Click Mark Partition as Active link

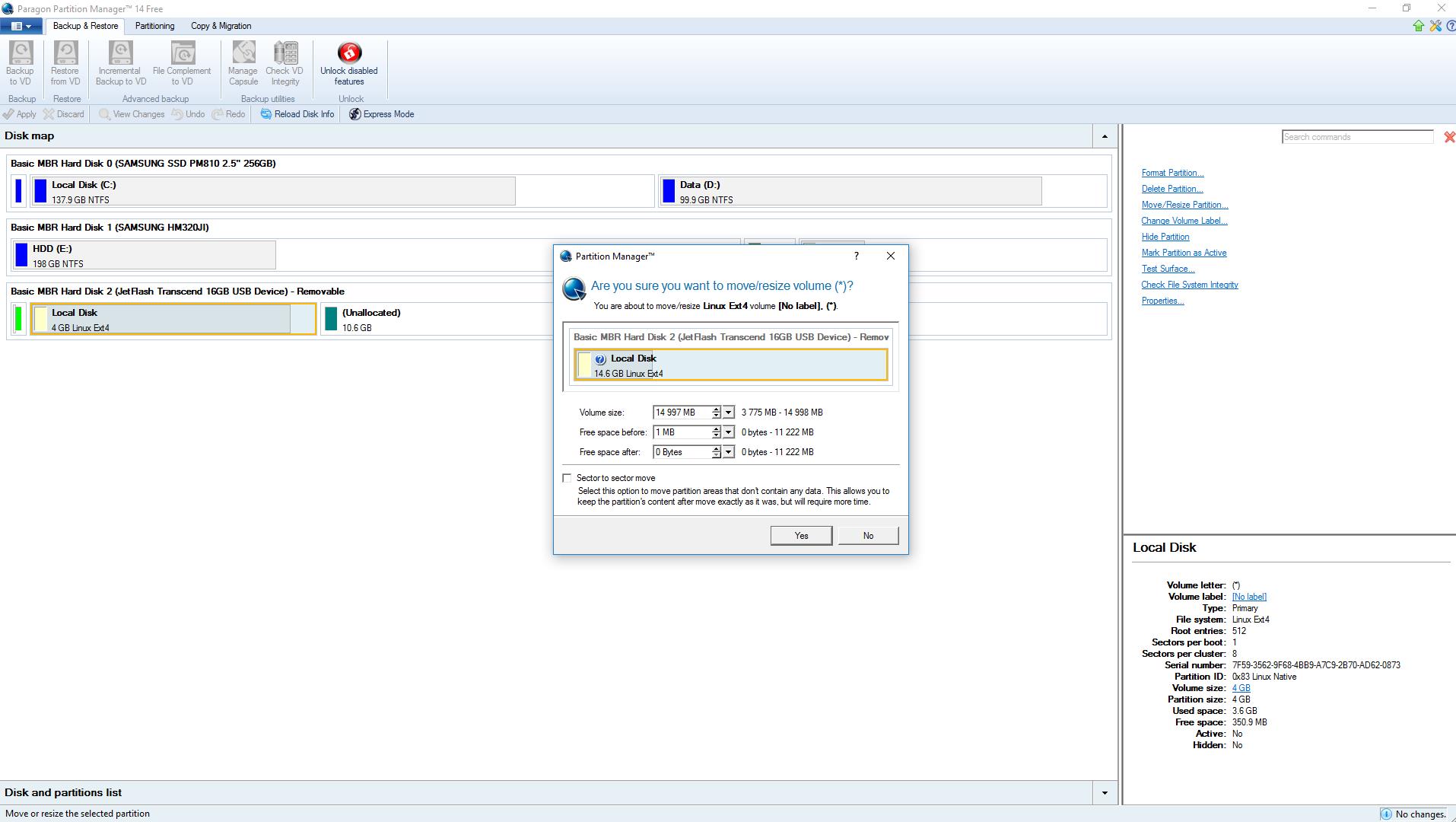1184,253
